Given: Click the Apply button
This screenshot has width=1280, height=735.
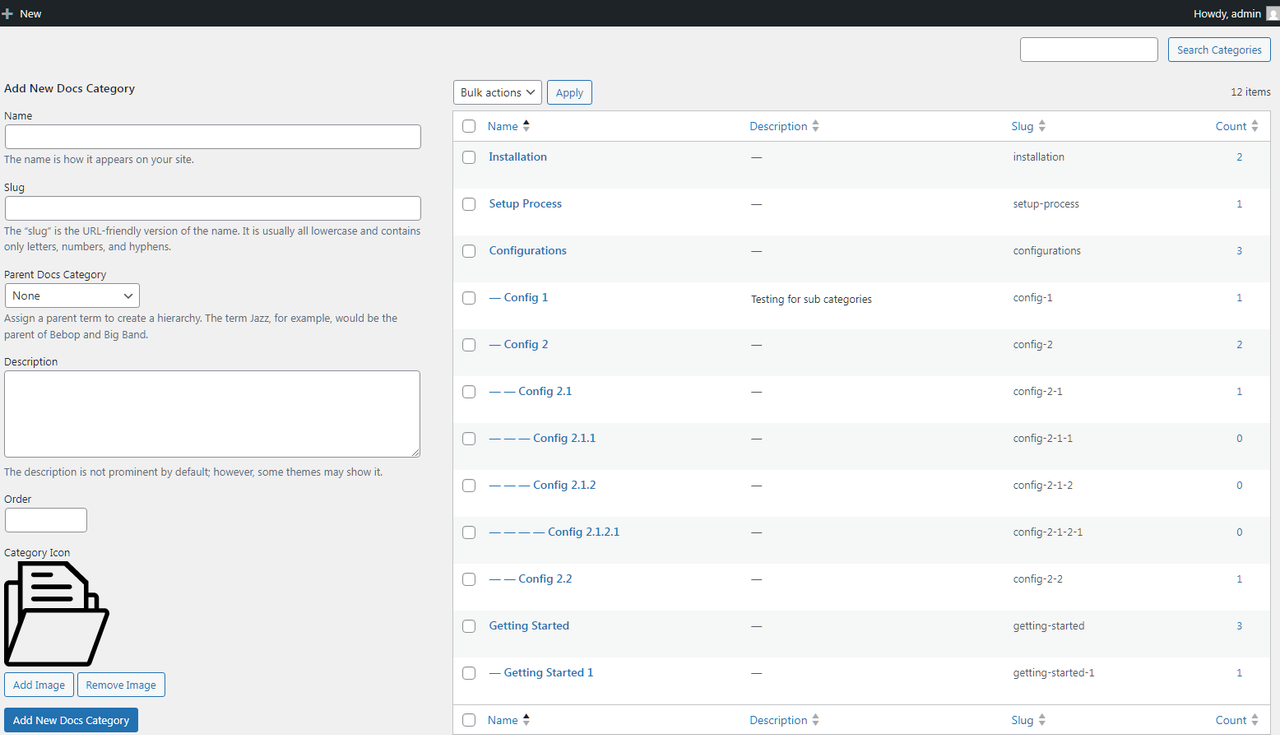Looking at the screenshot, I should point(569,91).
